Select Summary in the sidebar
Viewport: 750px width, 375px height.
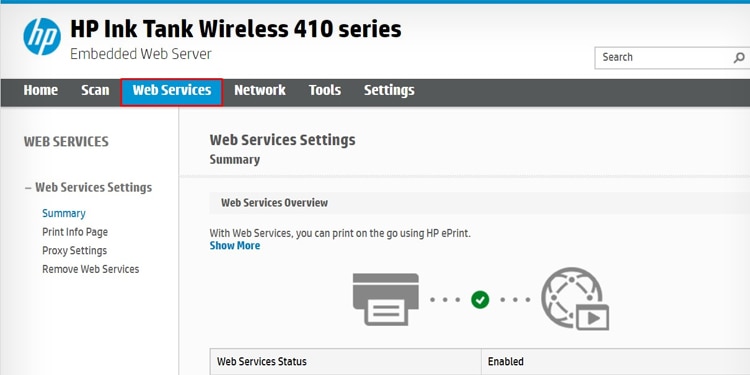coord(64,213)
